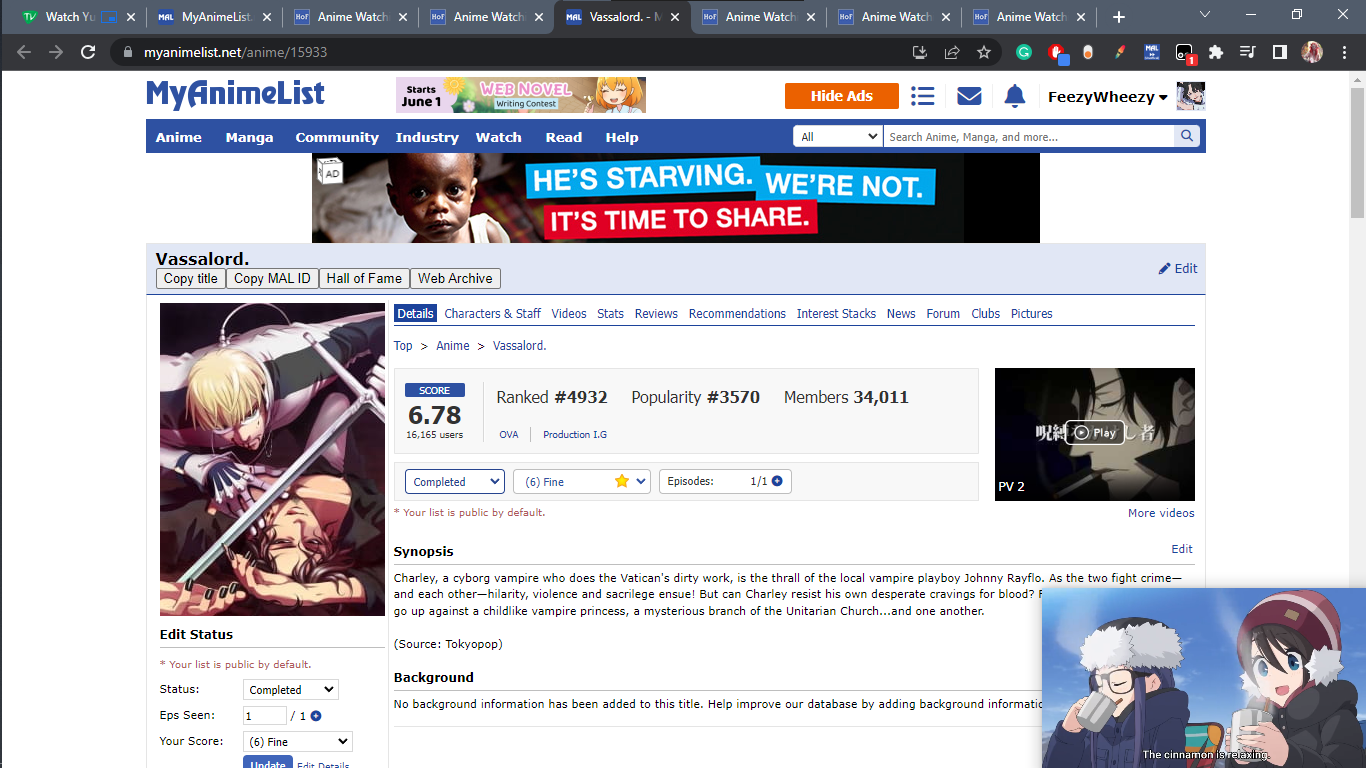Bookmark this page with the star icon

[984, 52]
